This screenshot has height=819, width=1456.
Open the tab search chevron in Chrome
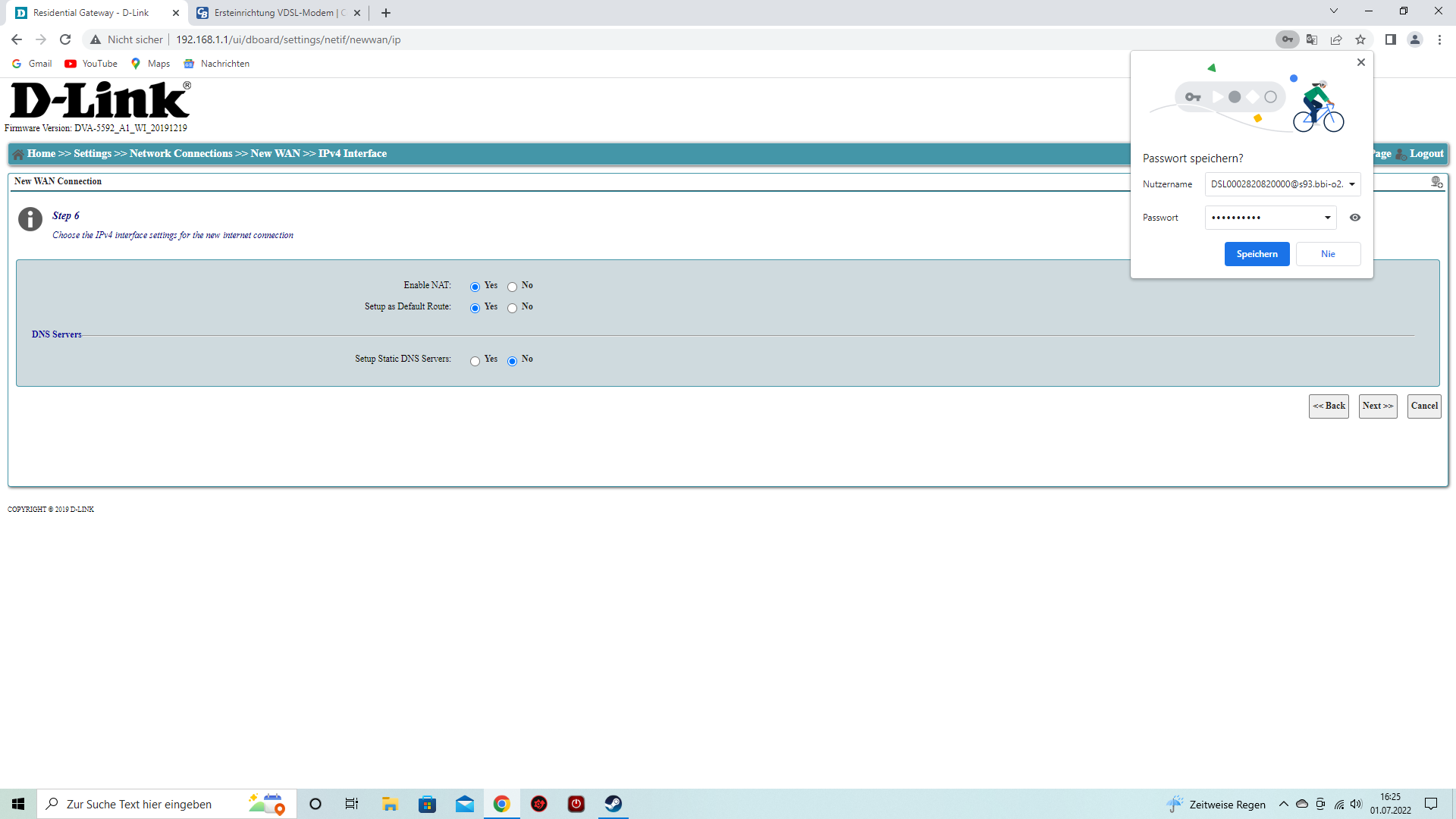pyautogui.click(x=1333, y=11)
